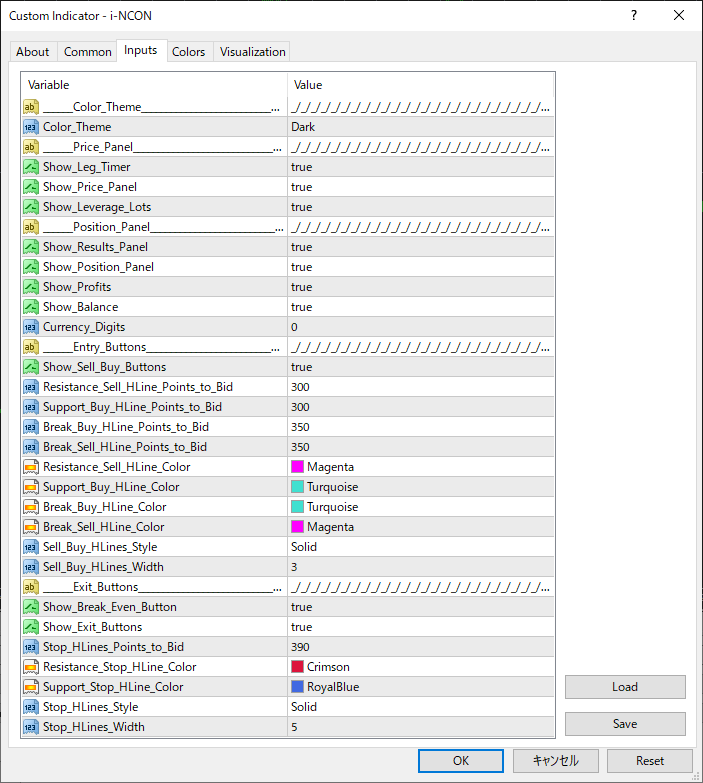The image size is (703, 783).
Task: Open the Resistance_Sell_HLine_Color Magenta value dropdown
Action: tap(421, 467)
